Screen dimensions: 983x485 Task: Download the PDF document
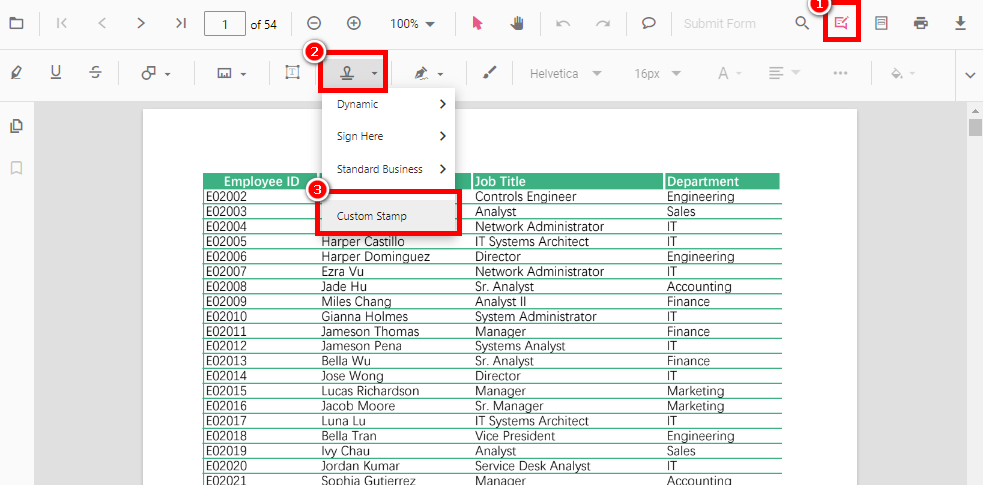pyautogui.click(x=960, y=23)
